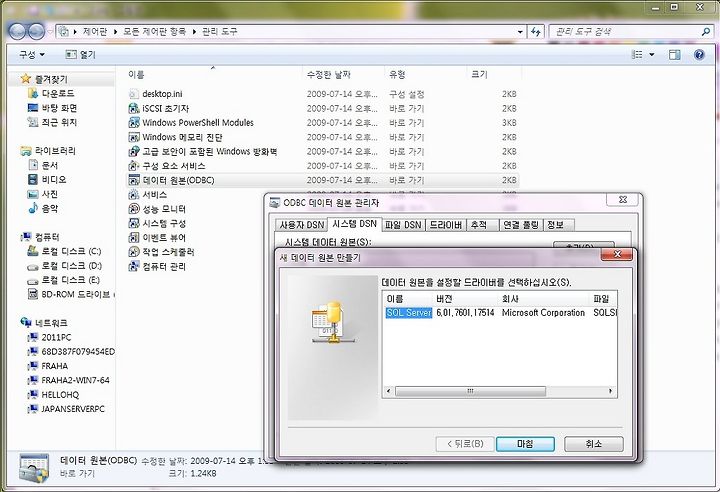Select 구성 요소 서비스 icon
Screen dimensions: 720x492
tap(134, 165)
